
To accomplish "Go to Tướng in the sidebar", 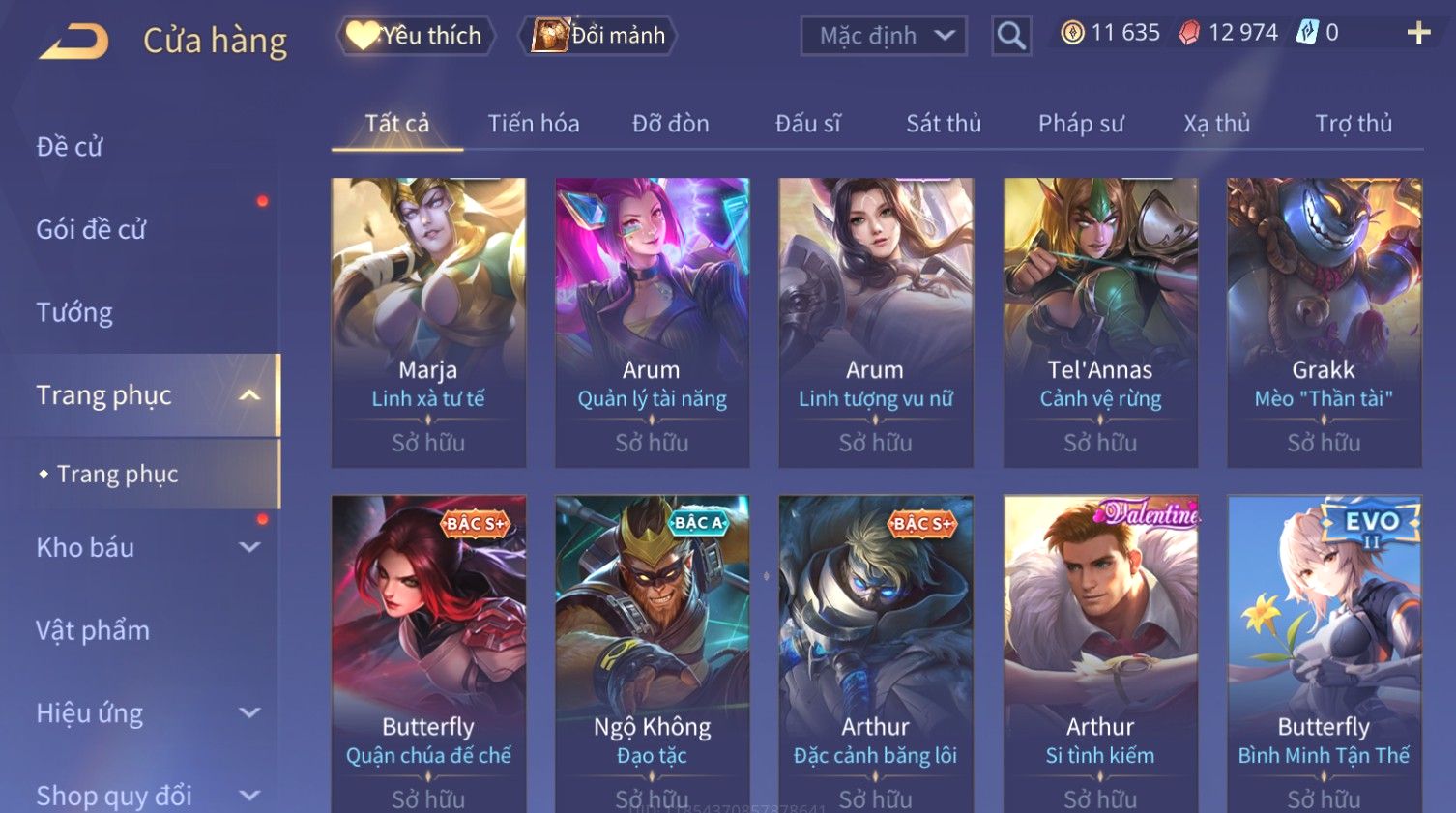I will pos(74,312).
